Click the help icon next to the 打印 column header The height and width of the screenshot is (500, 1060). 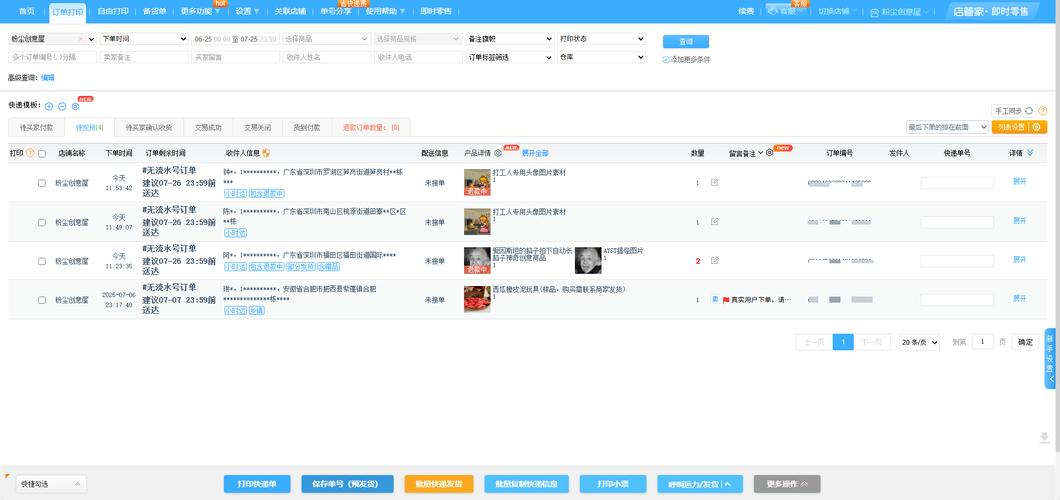[x=30, y=153]
